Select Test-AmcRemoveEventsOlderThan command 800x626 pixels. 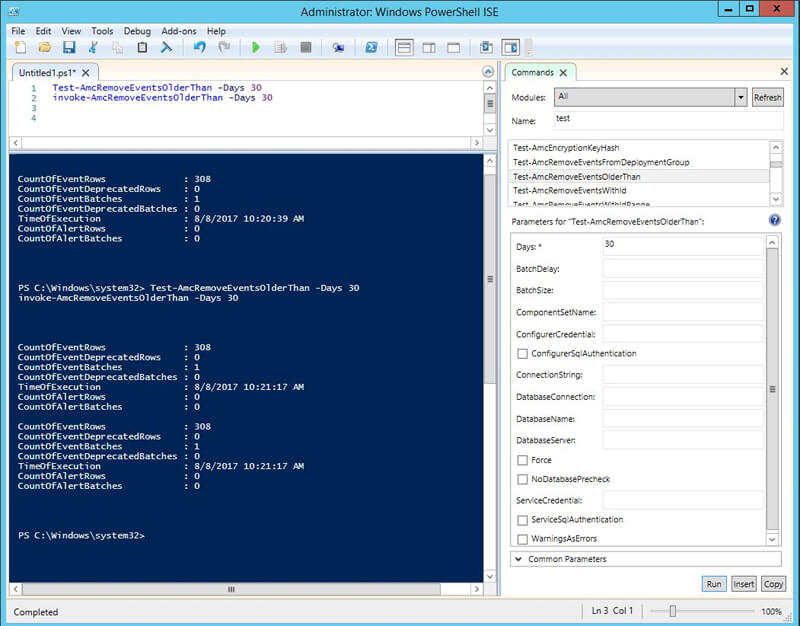coord(639,177)
